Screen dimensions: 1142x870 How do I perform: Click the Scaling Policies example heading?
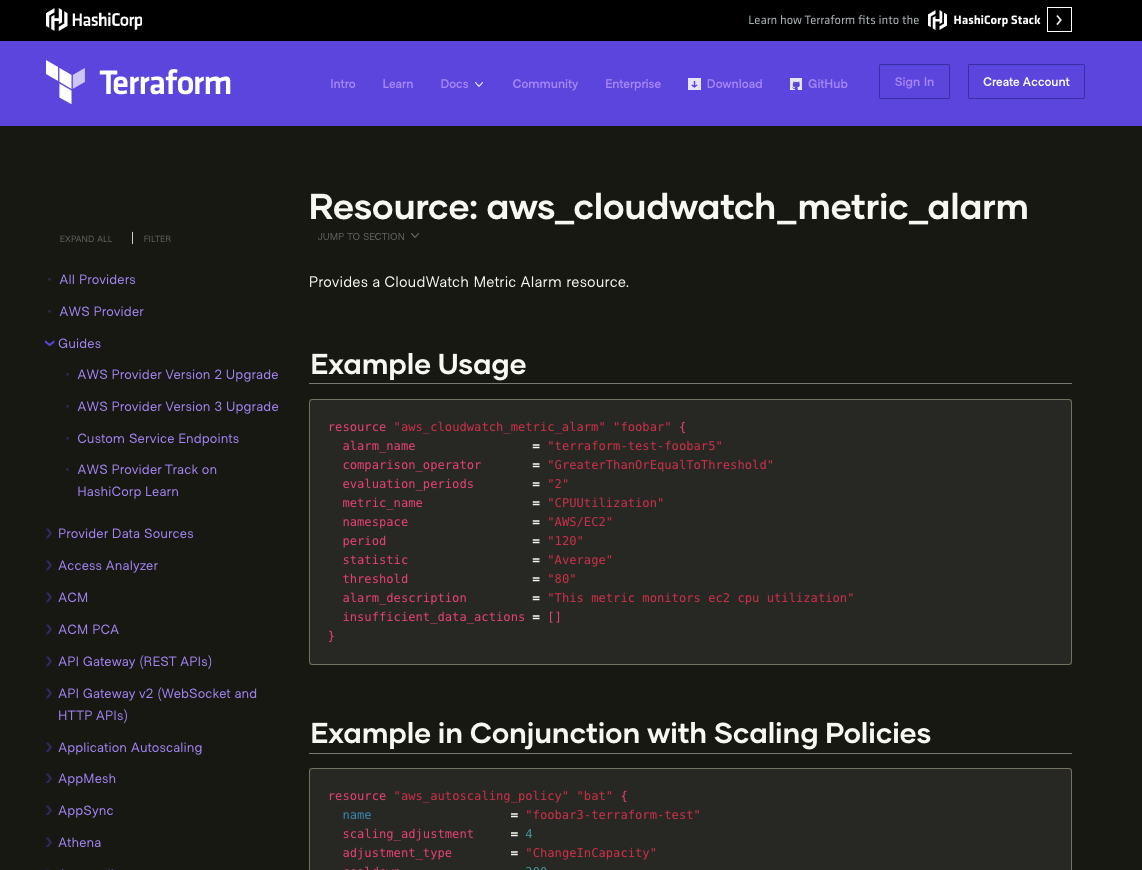pyautogui.click(x=621, y=734)
